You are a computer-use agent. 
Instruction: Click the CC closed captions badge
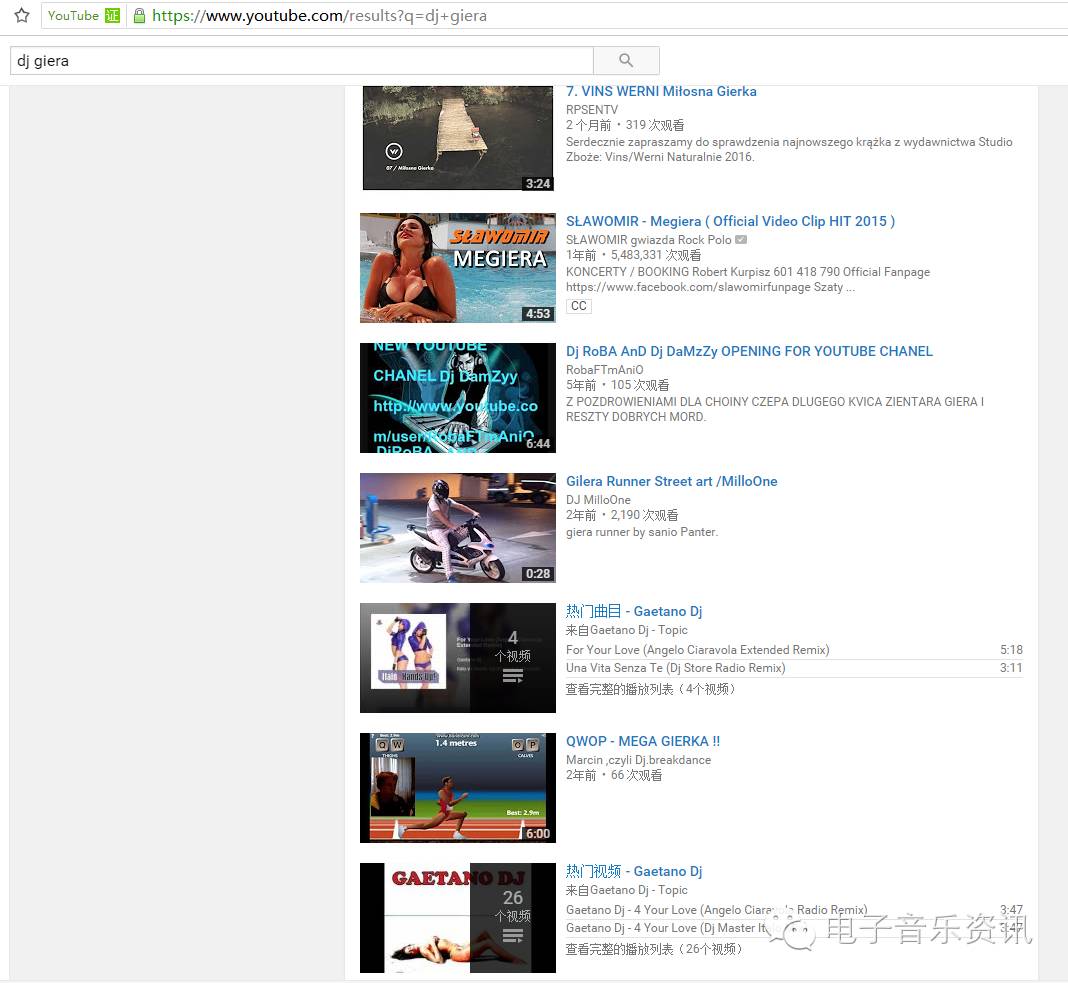click(x=578, y=306)
